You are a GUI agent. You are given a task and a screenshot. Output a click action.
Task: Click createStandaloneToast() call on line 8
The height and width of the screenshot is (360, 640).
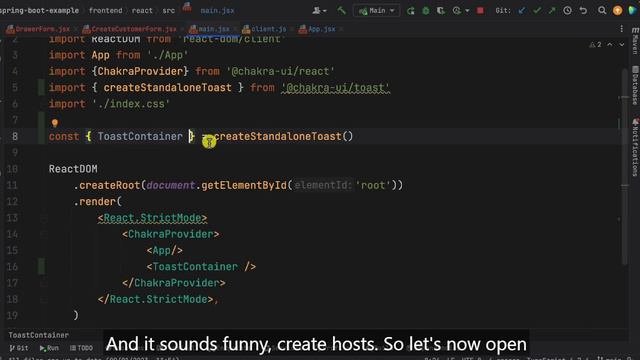coord(283,136)
